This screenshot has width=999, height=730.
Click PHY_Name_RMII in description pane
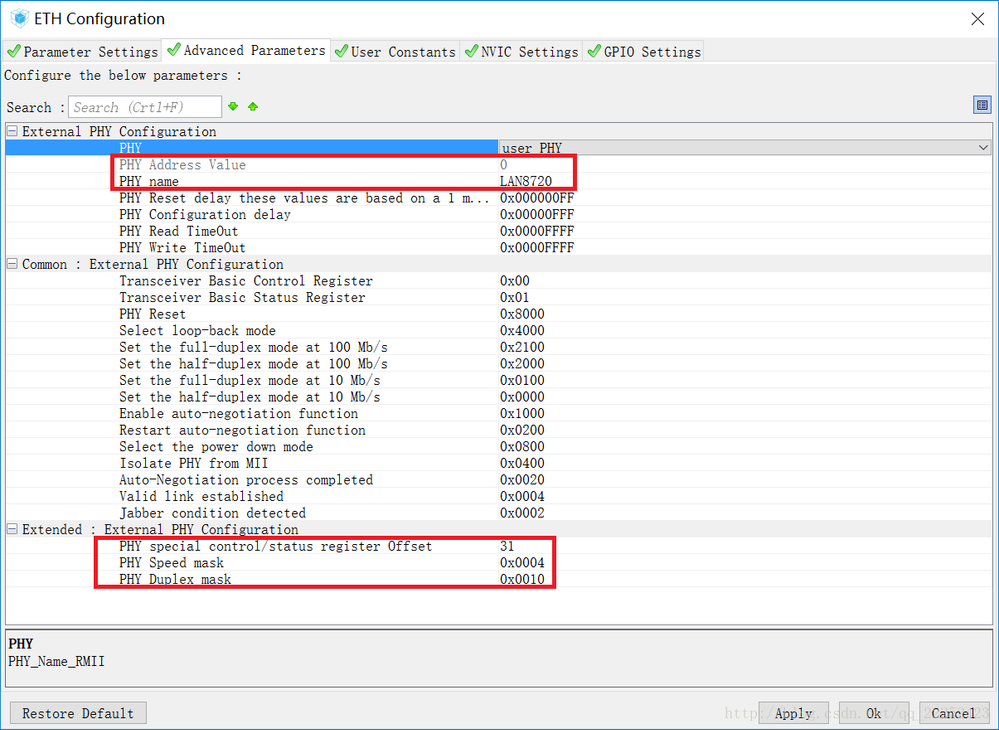(x=57, y=661)
